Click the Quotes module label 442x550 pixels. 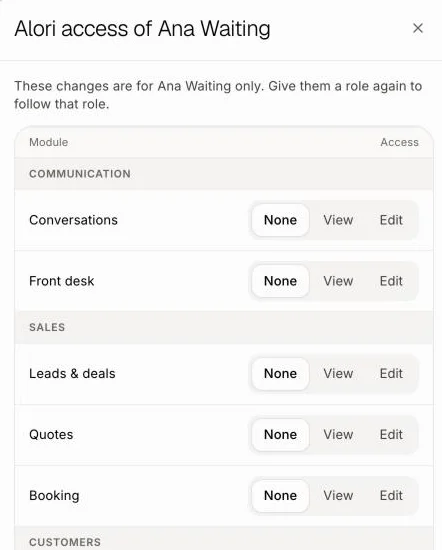click(x=51, y=435)
